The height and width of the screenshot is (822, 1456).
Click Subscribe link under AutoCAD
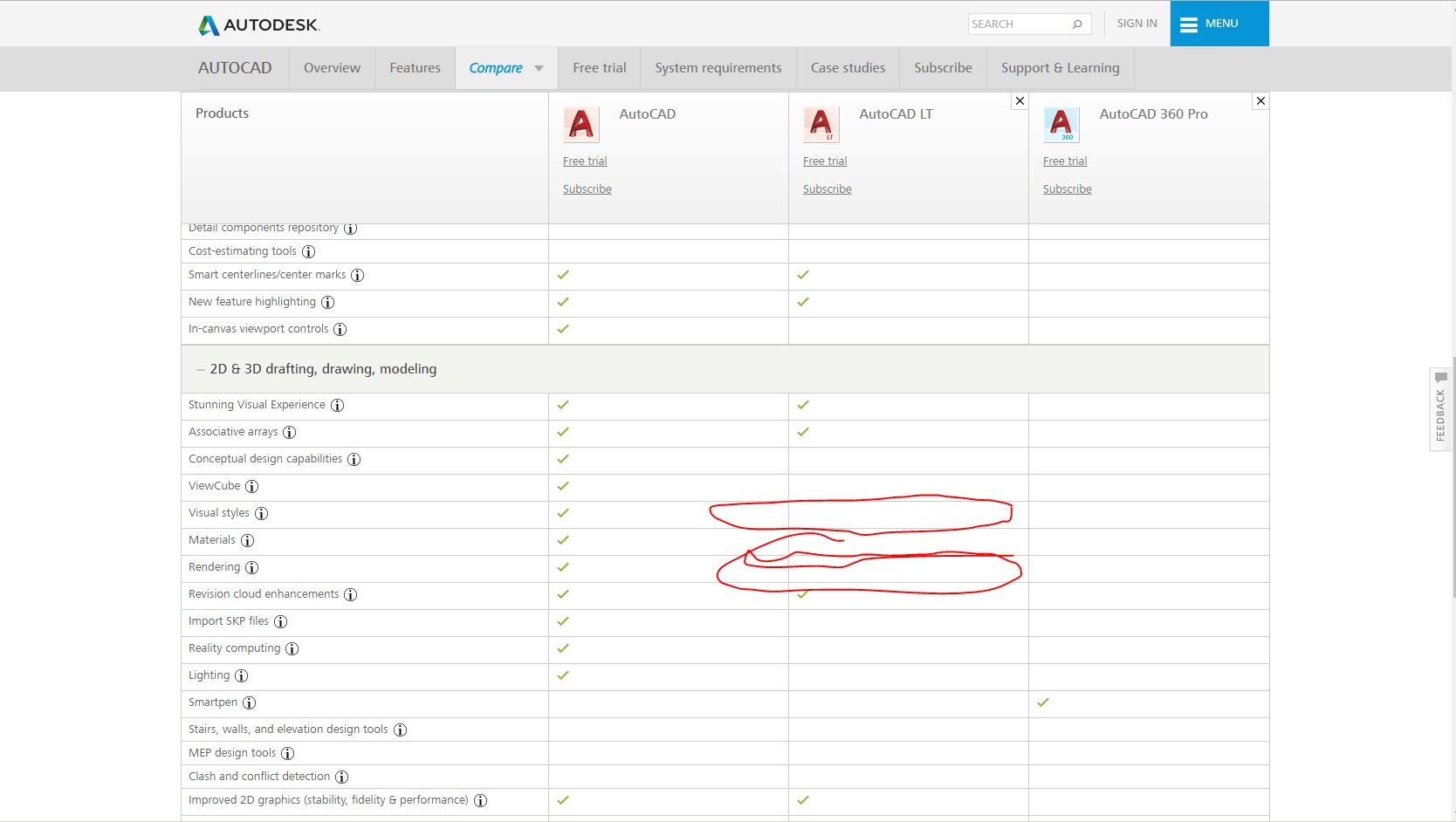pos(587,189)
